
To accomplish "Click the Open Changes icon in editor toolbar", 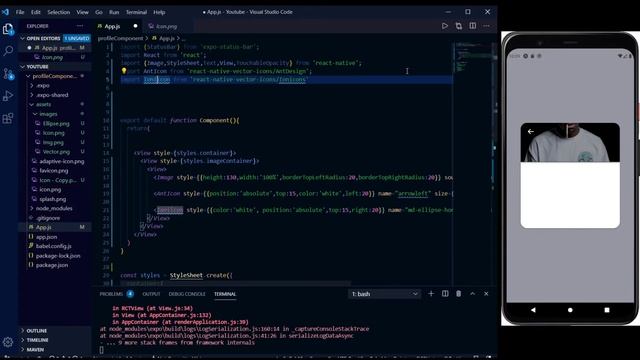I will pos(459,26).
